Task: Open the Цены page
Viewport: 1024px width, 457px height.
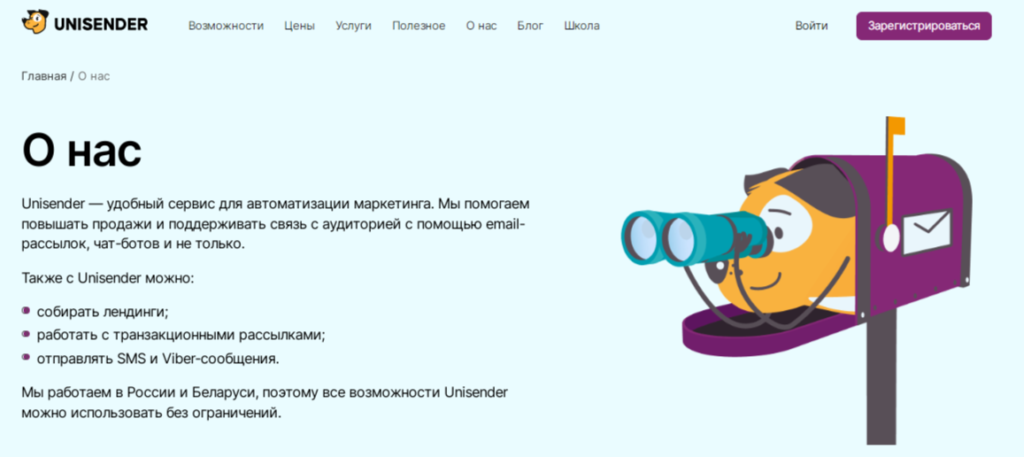Action: tap(299, 26)
